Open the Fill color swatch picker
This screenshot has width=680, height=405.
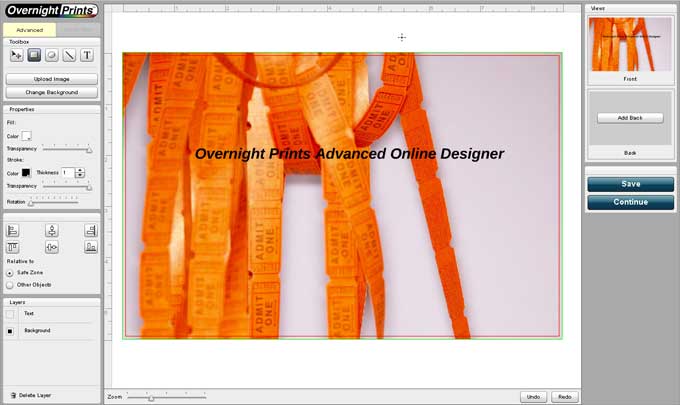point(26,136)
